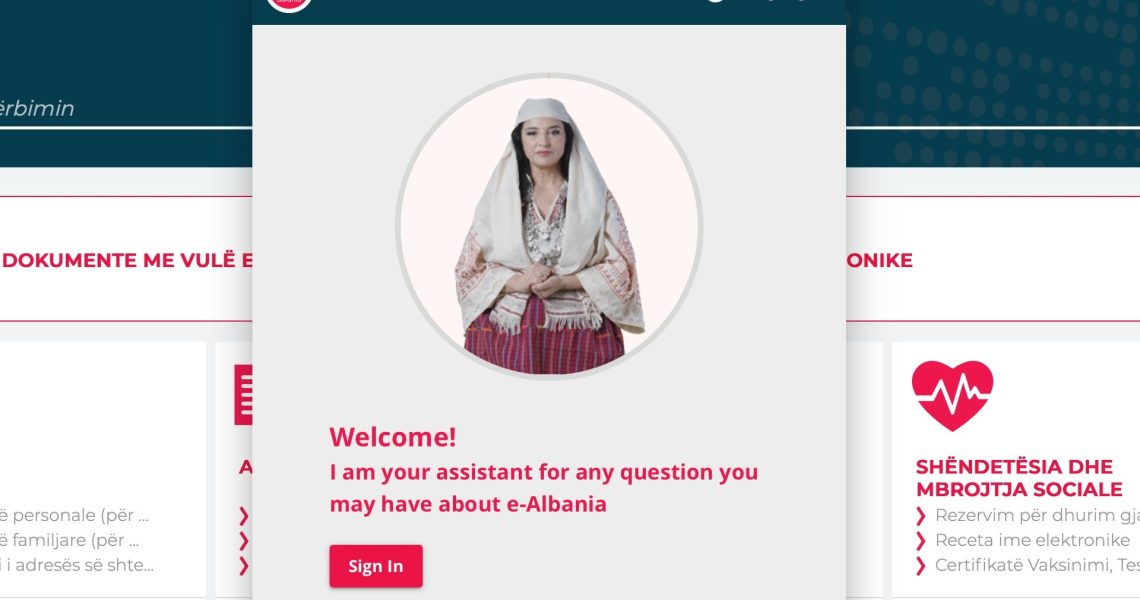The height and width of the screenshot is (600, 1140).
Task: Expand last chevron under the A heading
Action: (x=244, y=565)
